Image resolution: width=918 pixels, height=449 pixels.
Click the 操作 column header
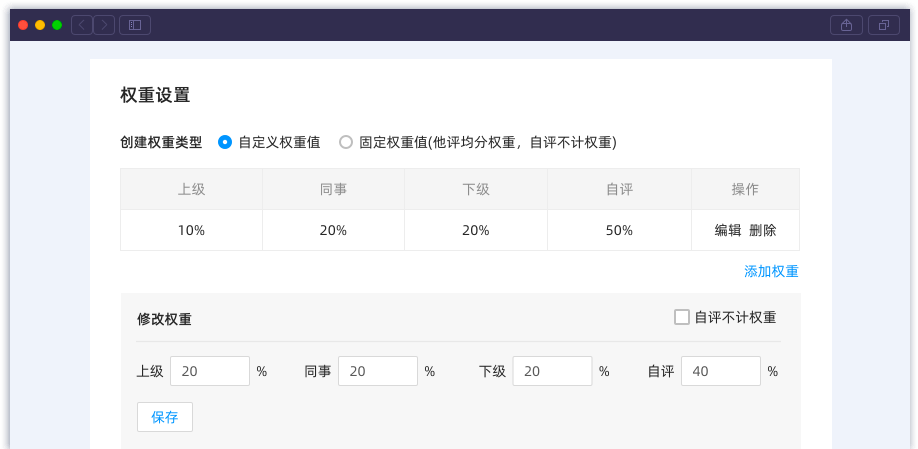(745, 189)
